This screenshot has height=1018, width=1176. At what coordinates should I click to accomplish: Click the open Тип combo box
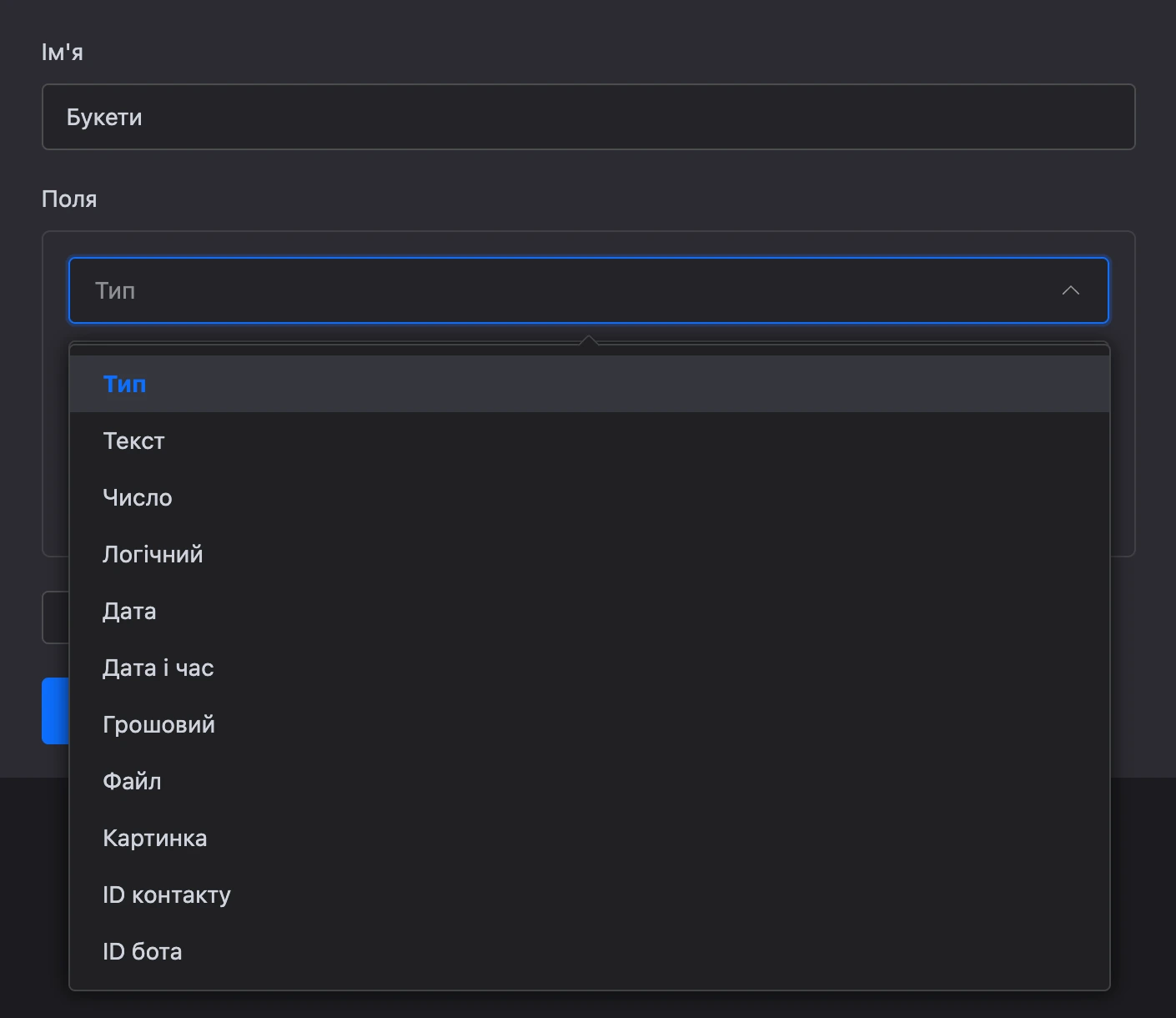click(588, 290)
